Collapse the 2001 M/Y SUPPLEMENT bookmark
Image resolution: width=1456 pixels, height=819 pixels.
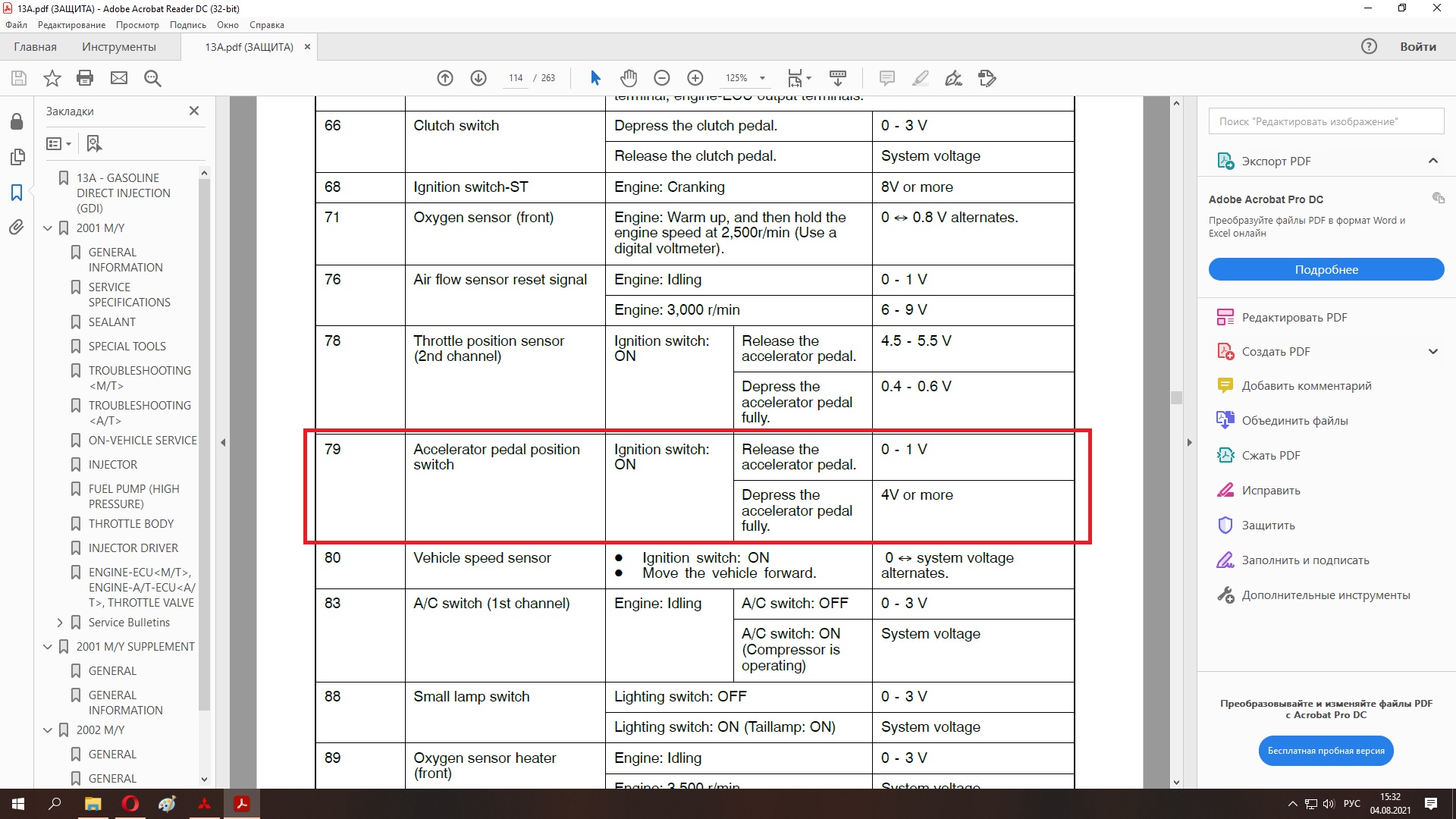click(x=48, y=647)
